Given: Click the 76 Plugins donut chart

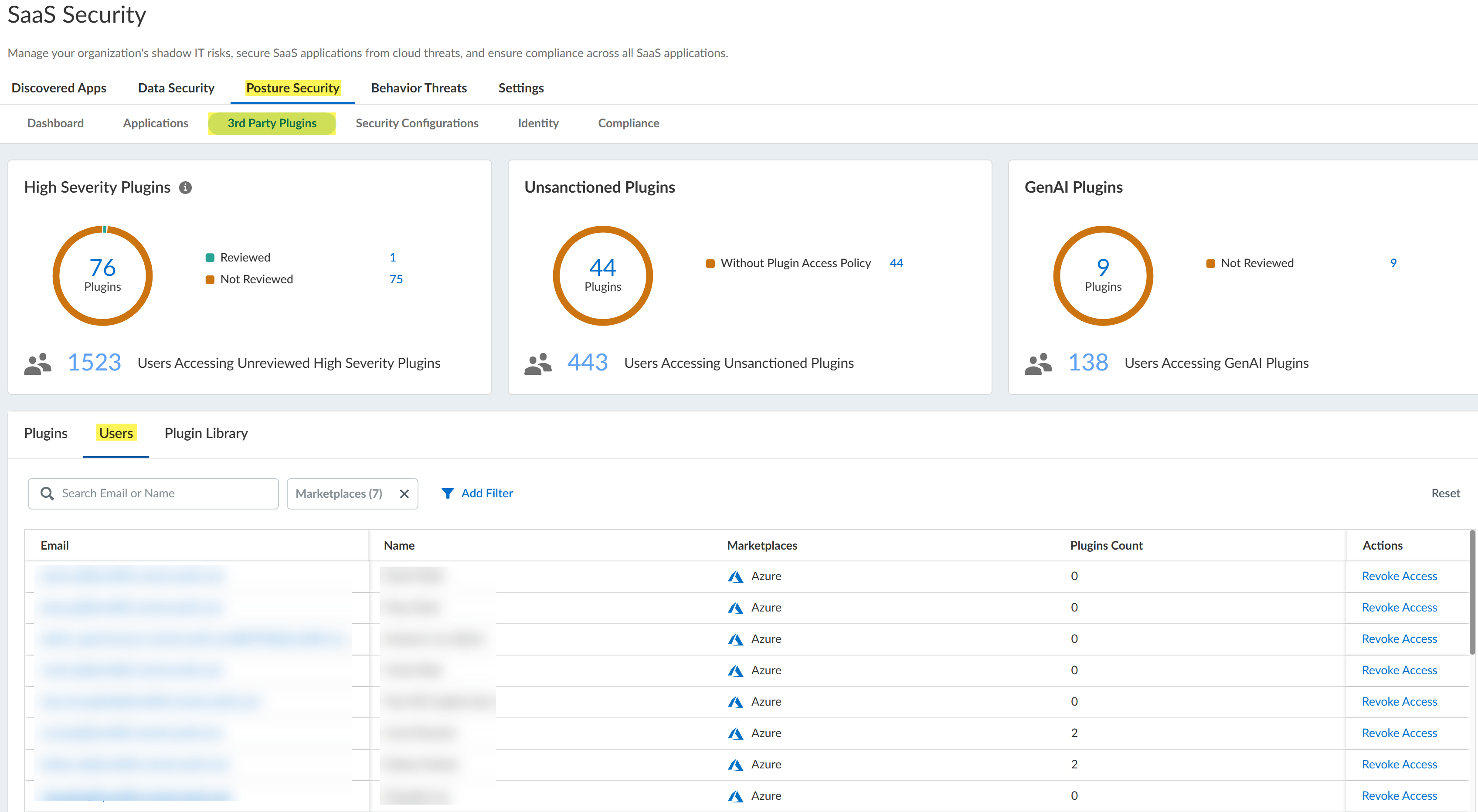Looking at the screenshot, I should tap(103, 275).
